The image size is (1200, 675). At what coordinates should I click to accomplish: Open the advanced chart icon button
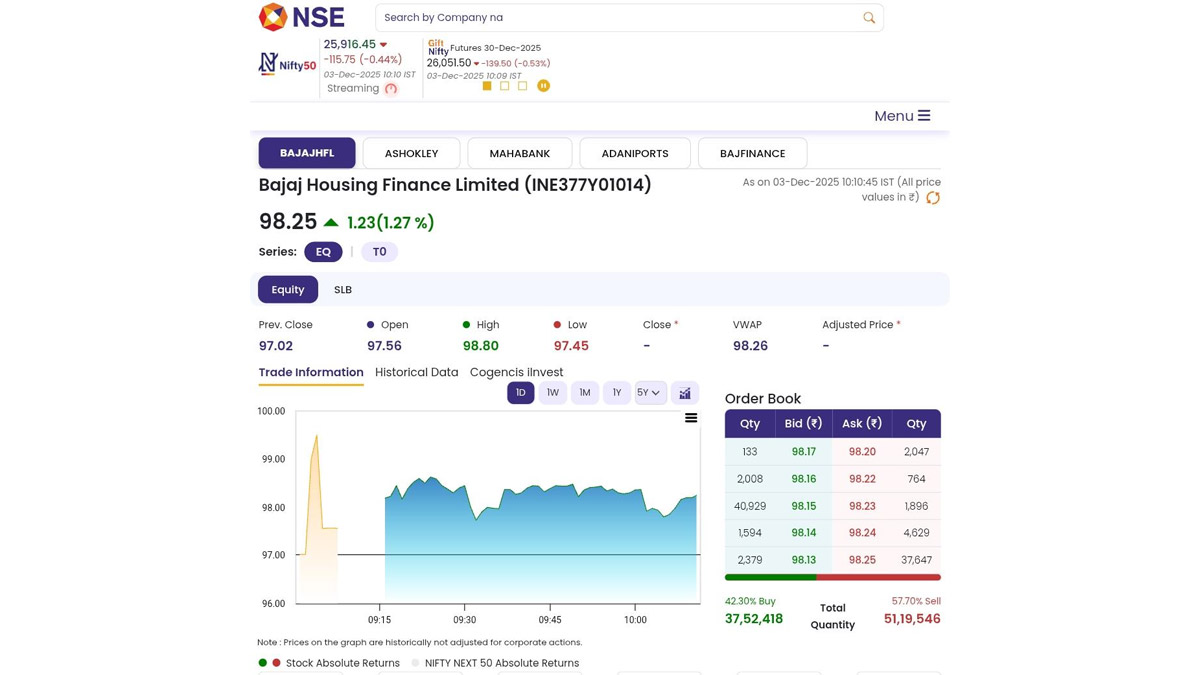685,393
